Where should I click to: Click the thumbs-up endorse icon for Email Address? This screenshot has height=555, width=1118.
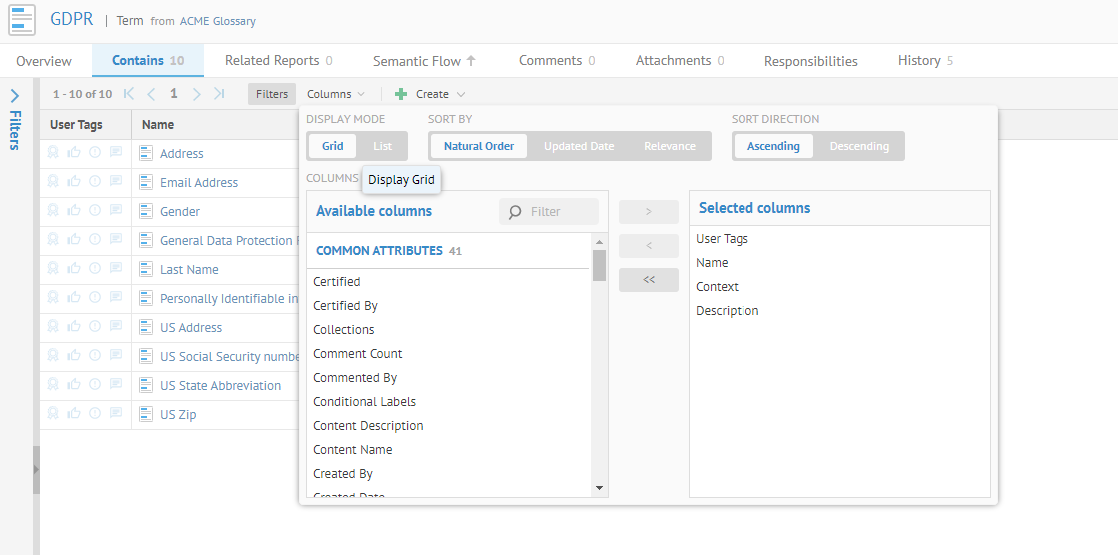tap(74, 182)
